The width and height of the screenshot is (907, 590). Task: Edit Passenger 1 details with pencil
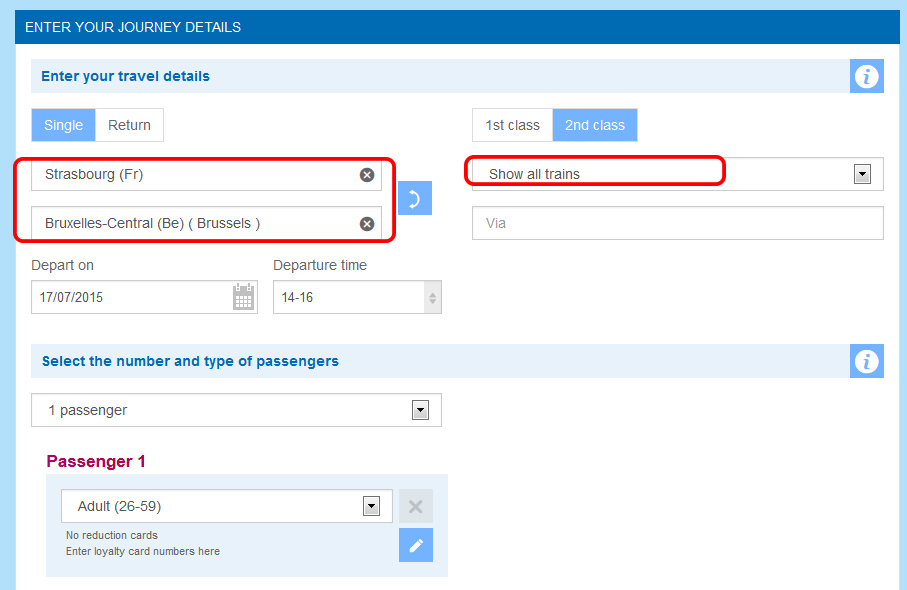tap(416, 545)
